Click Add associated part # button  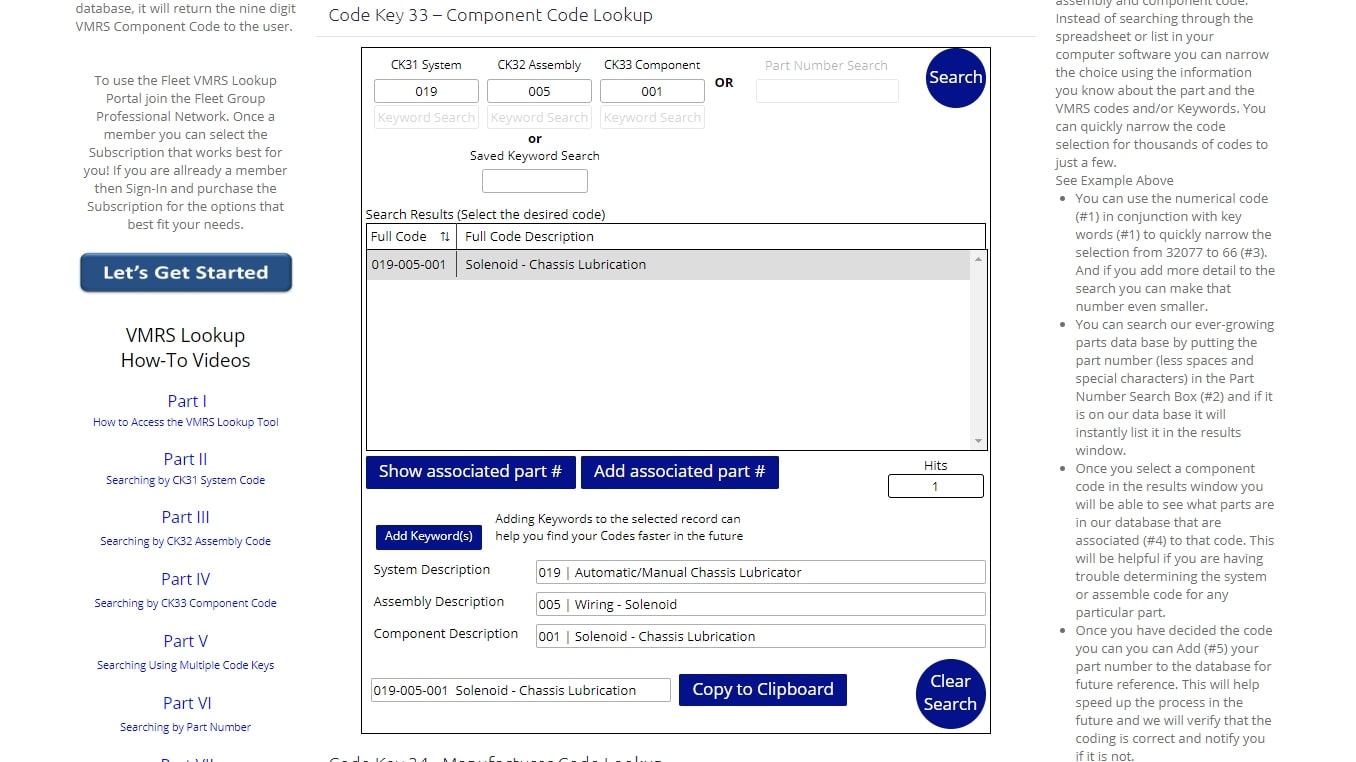(679, 472)
